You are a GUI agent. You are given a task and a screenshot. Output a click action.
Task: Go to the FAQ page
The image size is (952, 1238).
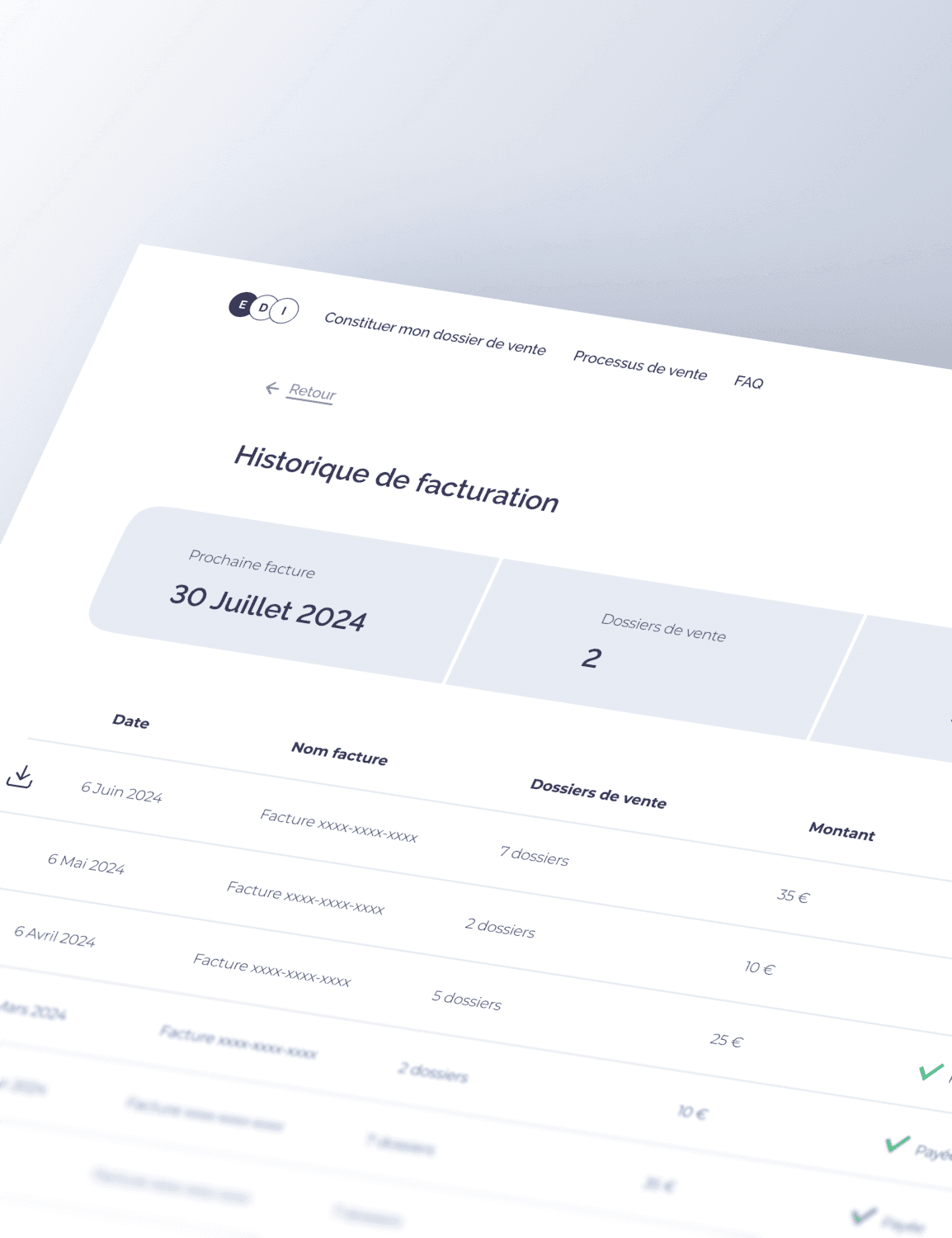coord(749,382)
